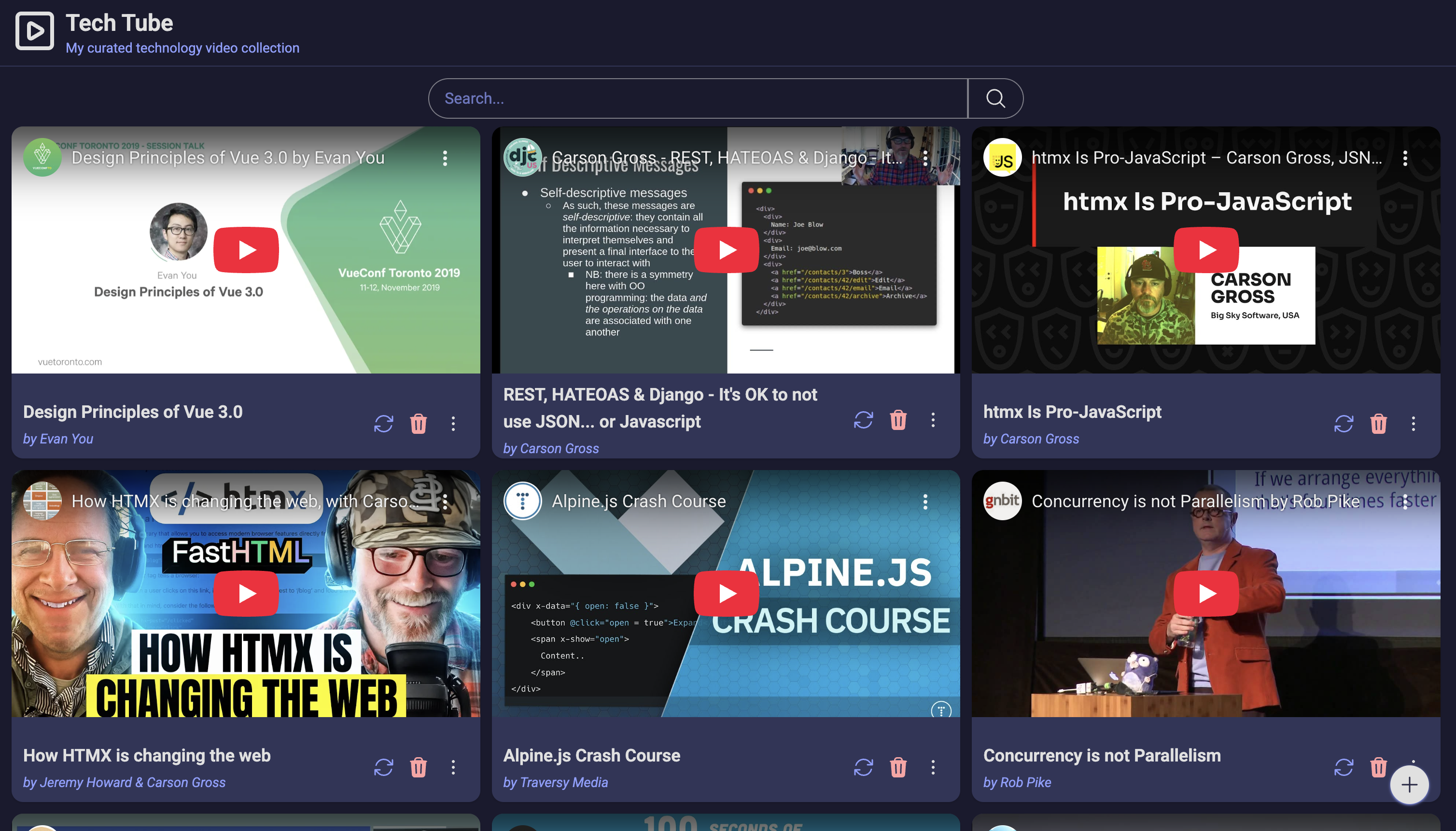The width and height of the screenshot is (1456, 831).
Task: Play the Design Principles of Vue 3.0 video
Action: (246, 250)
